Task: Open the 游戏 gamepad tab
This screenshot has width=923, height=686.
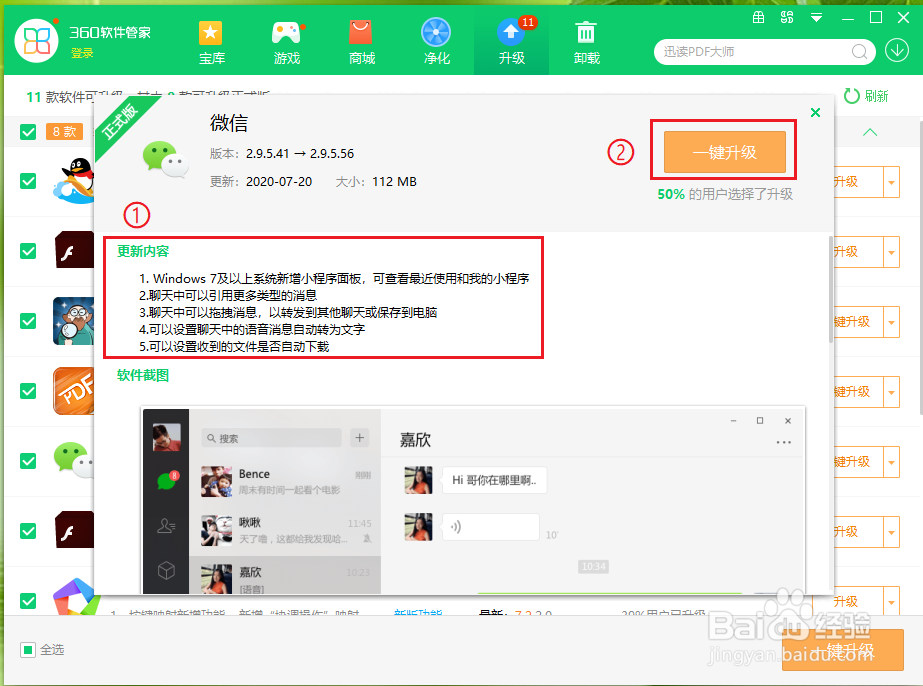Action: coord(287,42)
